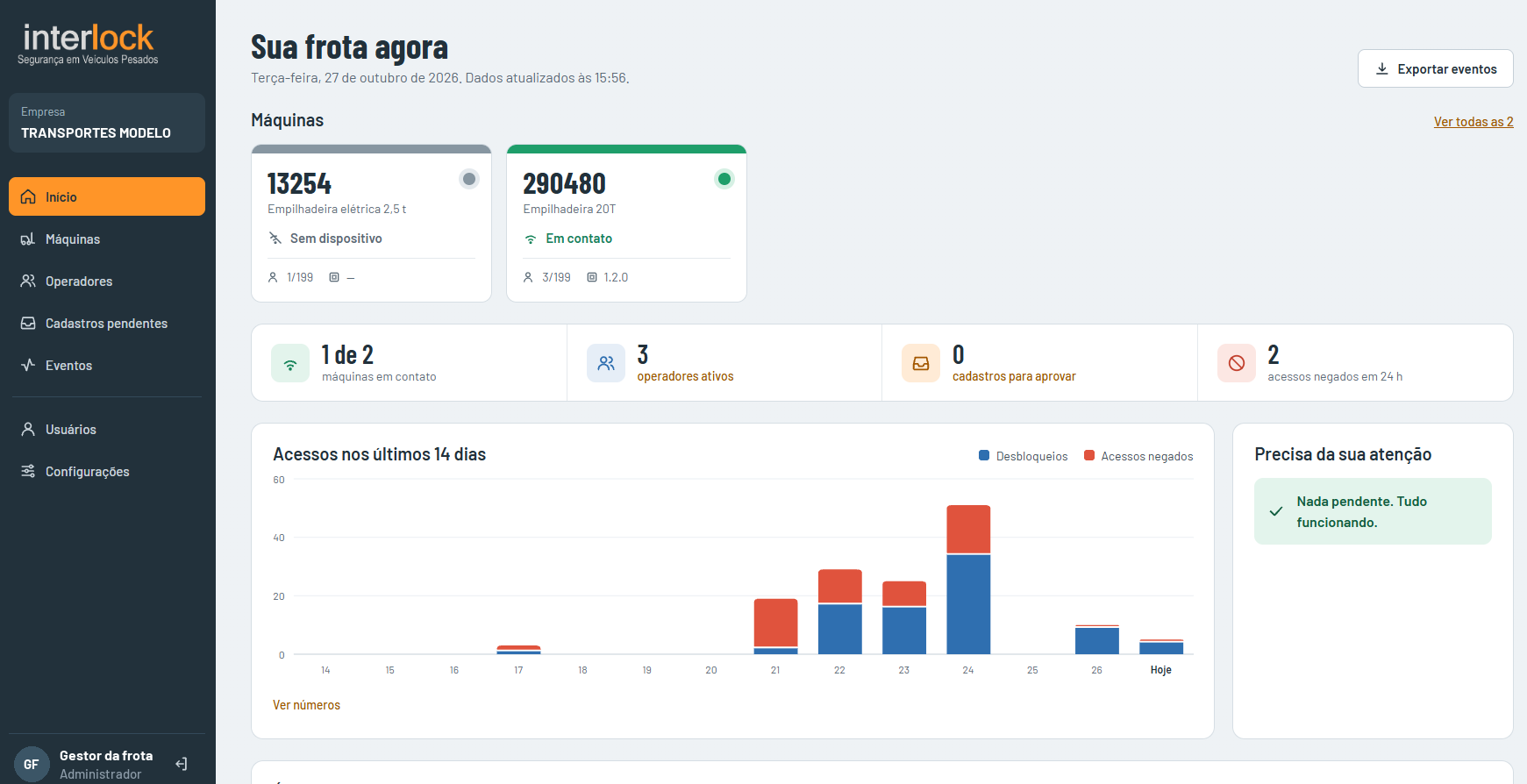Click the TRANSPORTES MODELO company name
Image resolution: width=1527 pixels, height=784 pixels.
(96, 133)
